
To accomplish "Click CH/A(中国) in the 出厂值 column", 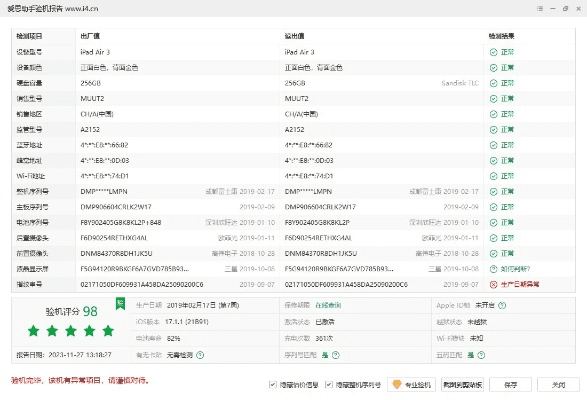I will [x=97, y=114].
